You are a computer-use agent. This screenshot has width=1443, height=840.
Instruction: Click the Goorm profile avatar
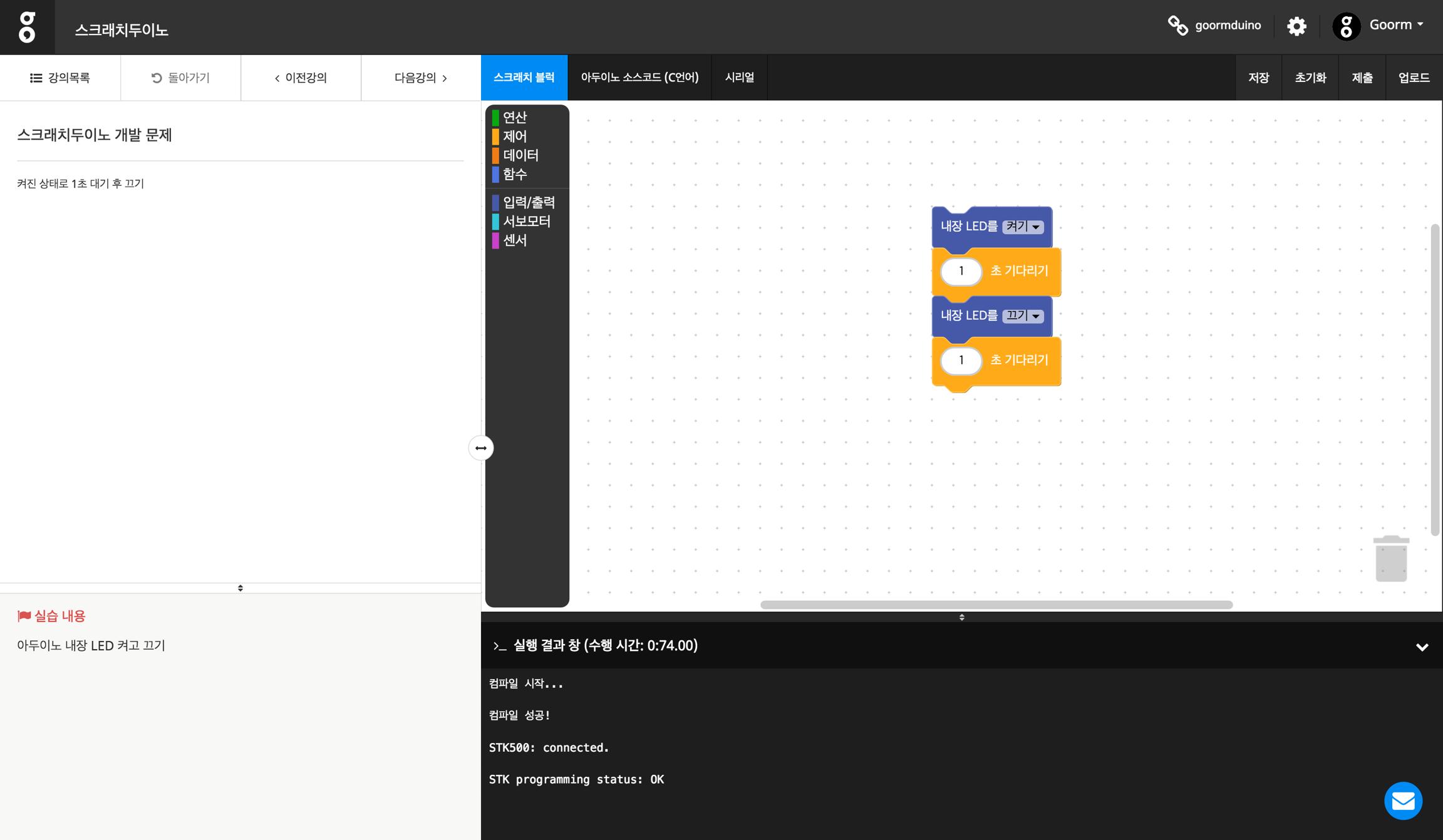click(1346, 26)
